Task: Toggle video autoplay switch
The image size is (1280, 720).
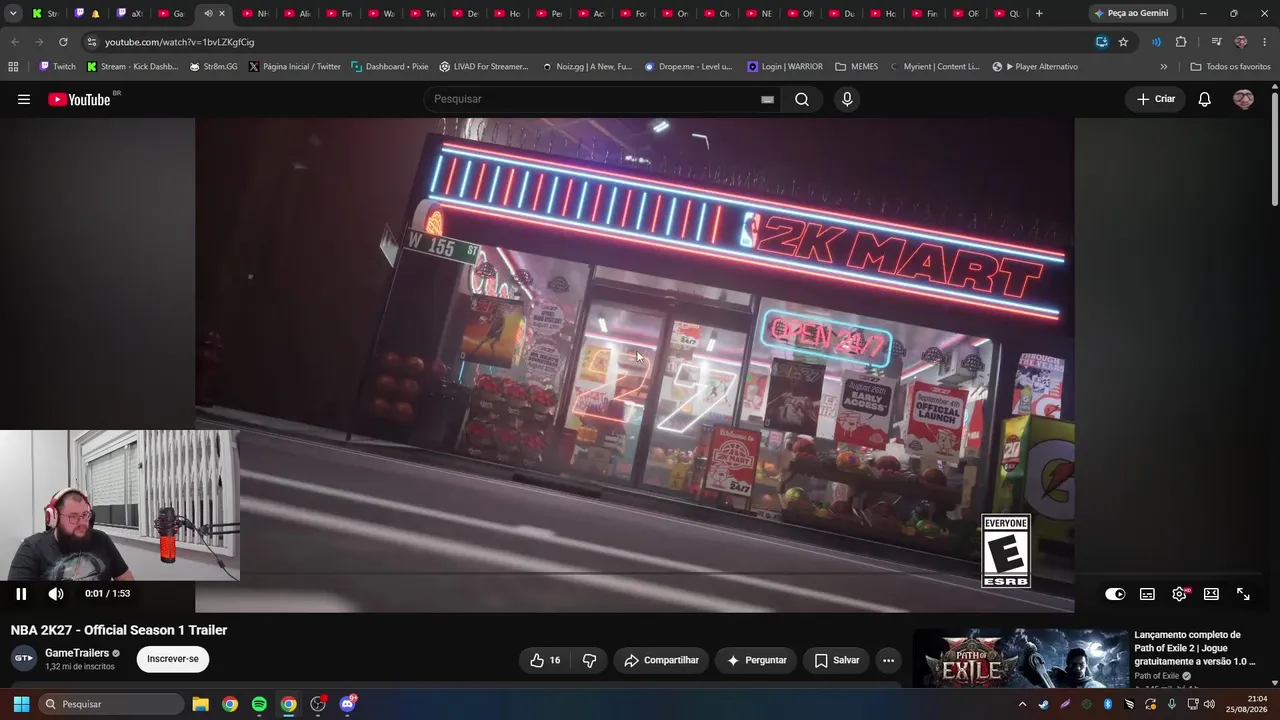Action: 1115,594
